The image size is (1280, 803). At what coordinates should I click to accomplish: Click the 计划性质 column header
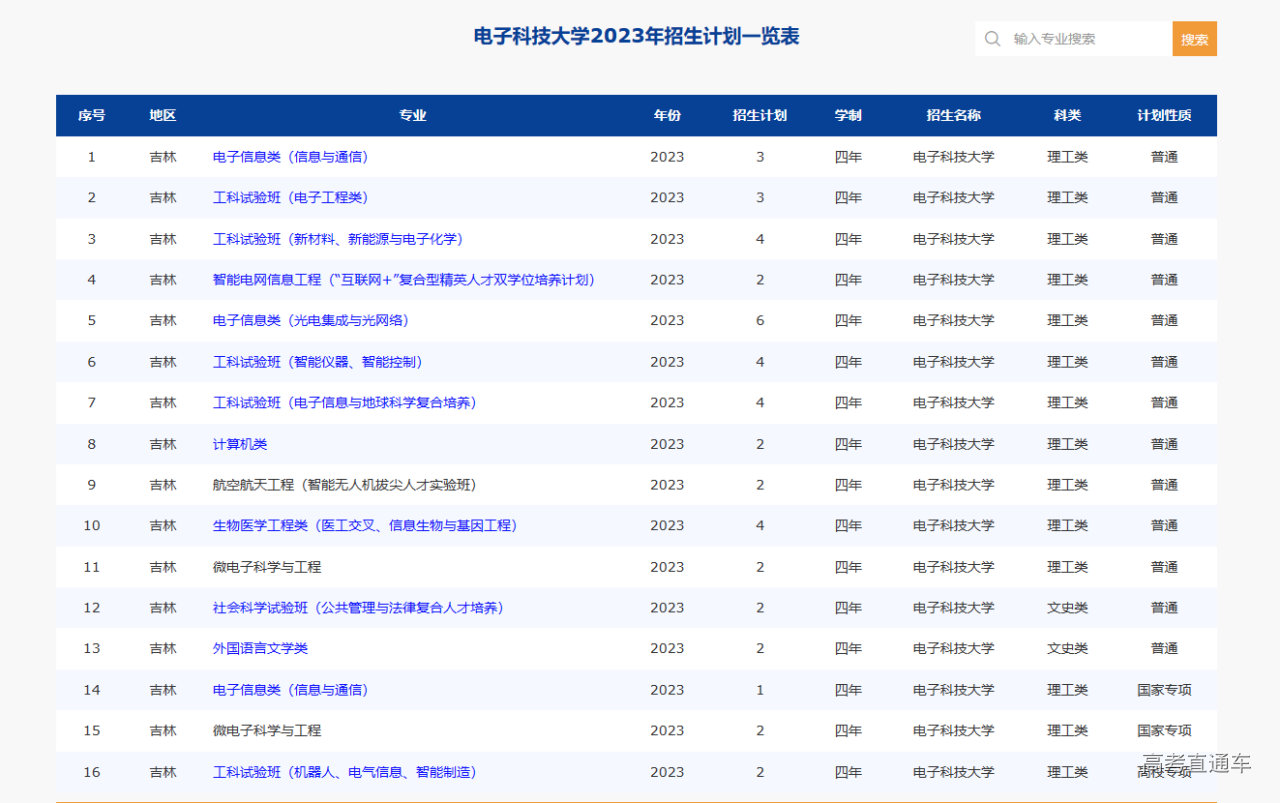click(1165, 115)
